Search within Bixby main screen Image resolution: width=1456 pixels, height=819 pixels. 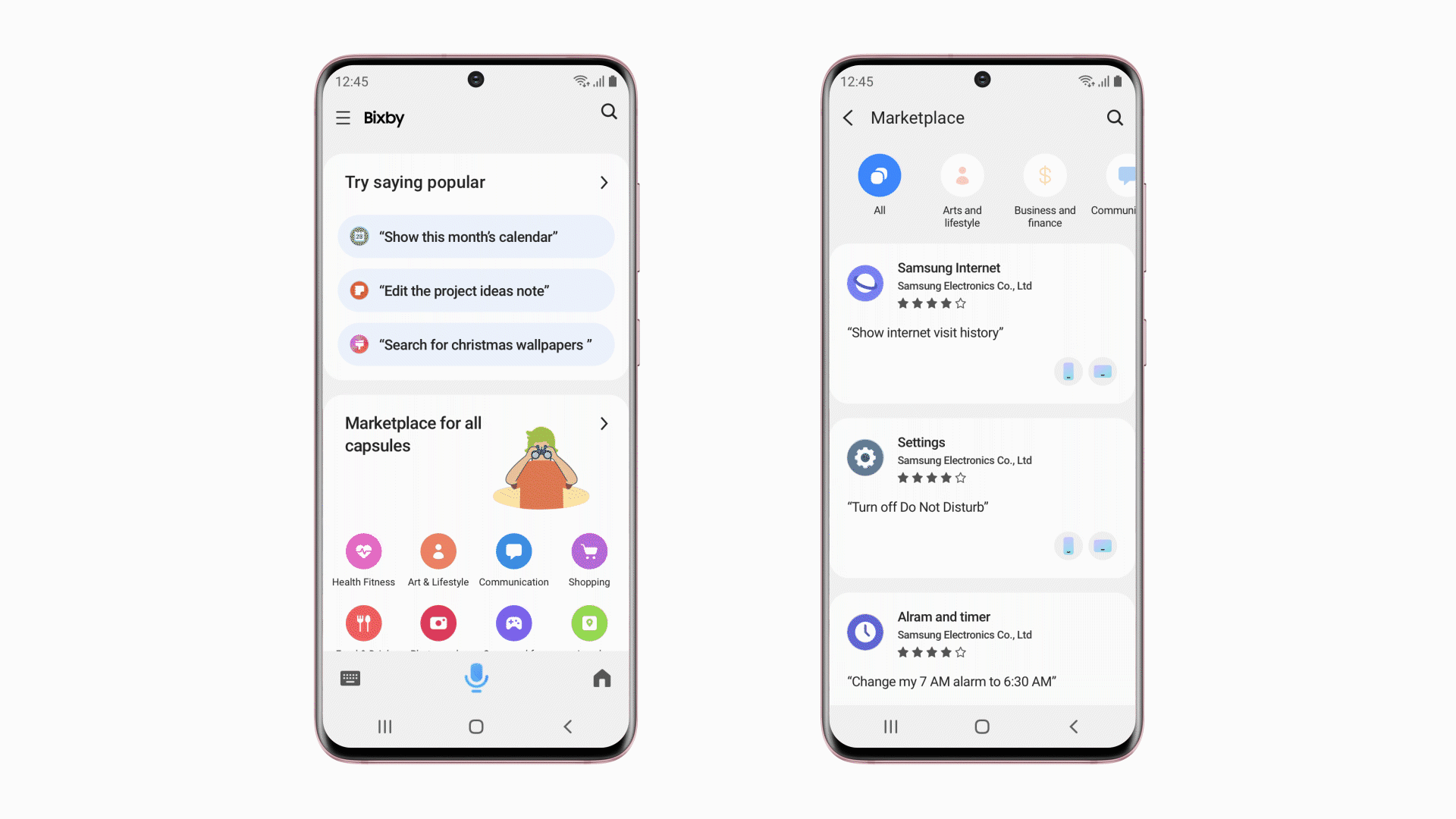[608, 111]
